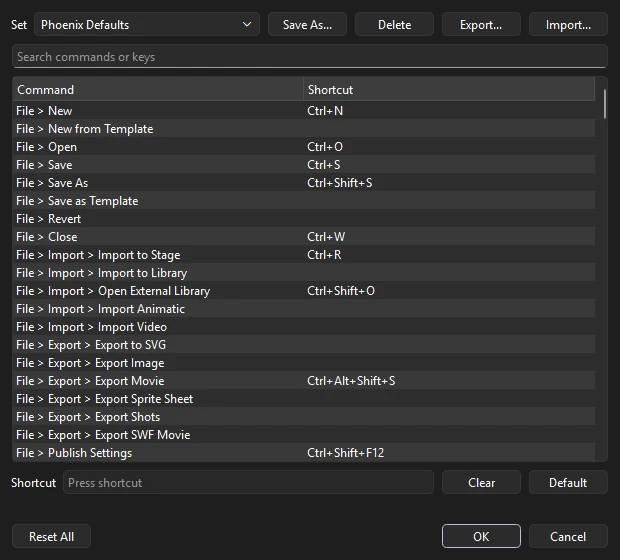Select the File > New row
Image resolution: width=620 pixels, height=560 pixels.
pos(304,110)
